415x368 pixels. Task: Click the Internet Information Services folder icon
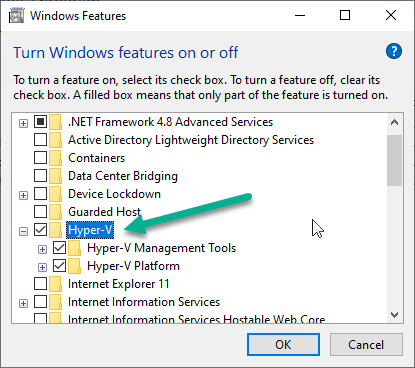click(55, 302)
